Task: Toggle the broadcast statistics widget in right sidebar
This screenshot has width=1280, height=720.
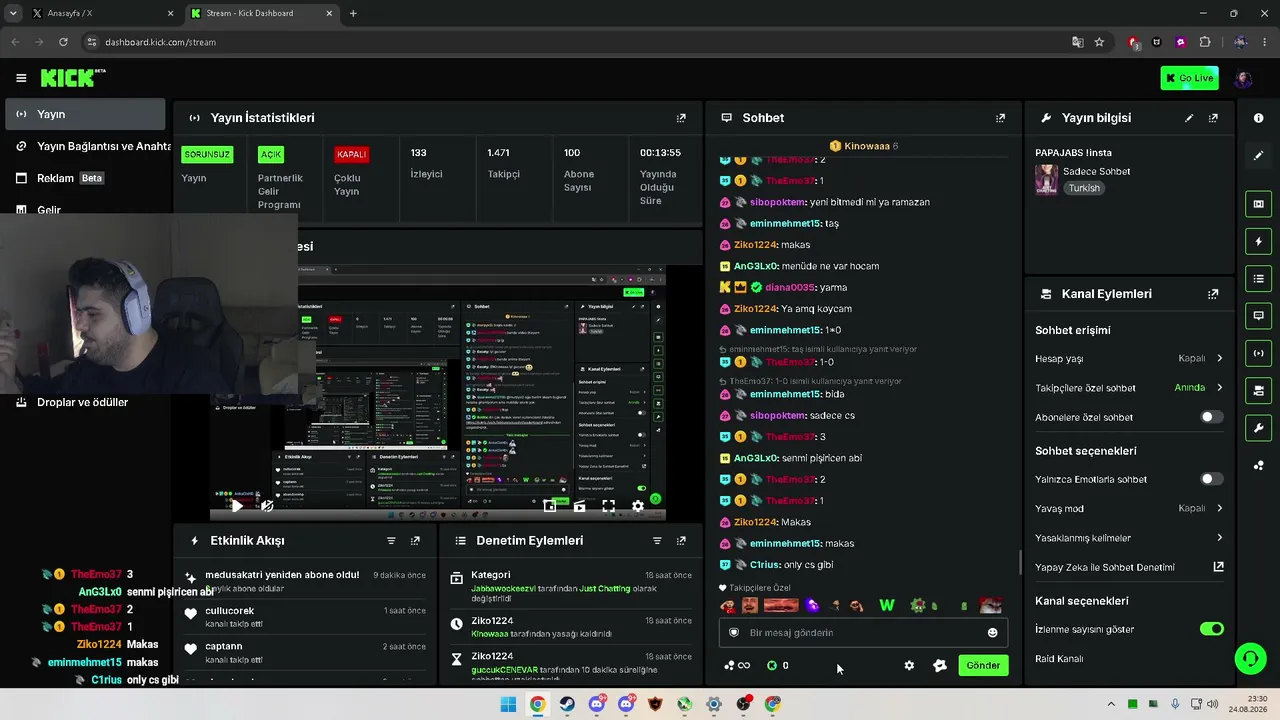Action: [1258, 353]
